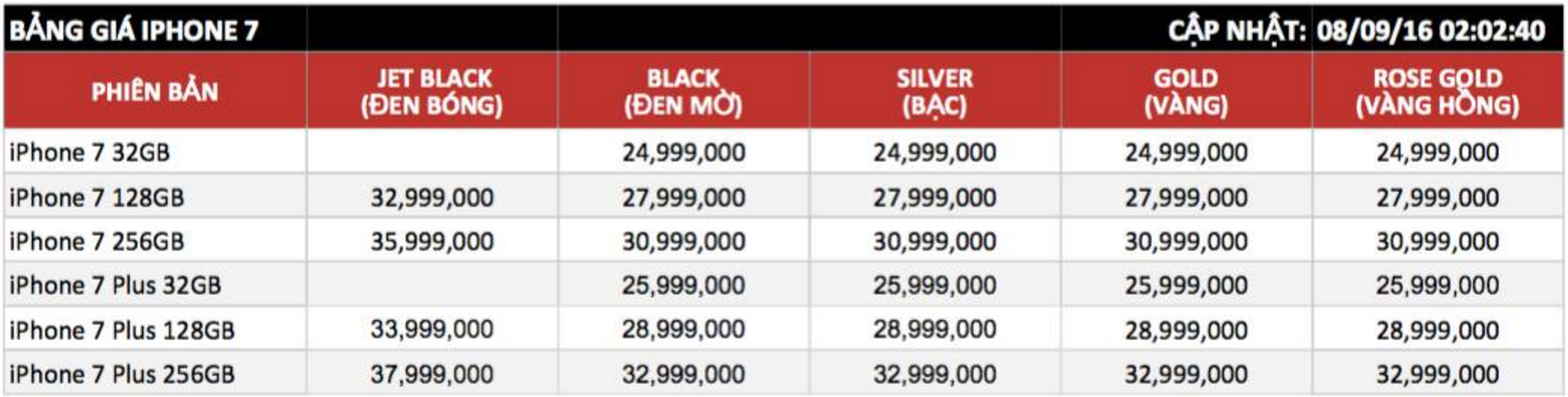
Task: Click the iPhone 7 256GB row label
Action: tap(97, 242)
